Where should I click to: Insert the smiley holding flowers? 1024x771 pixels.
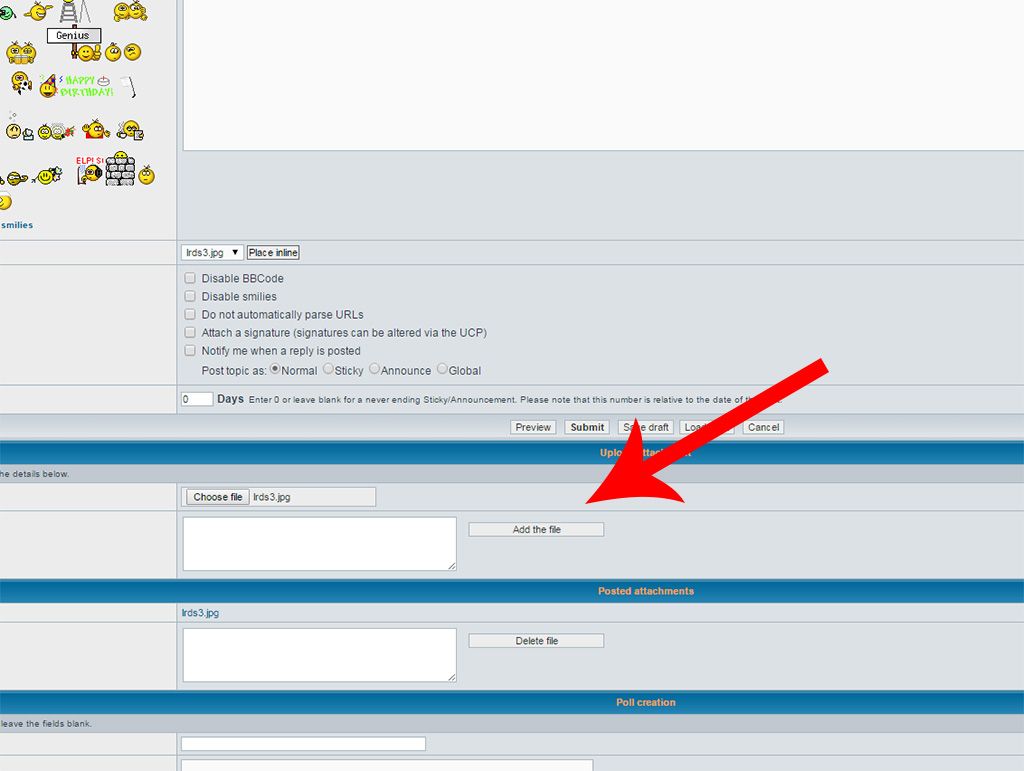click(x=47, y=176)
